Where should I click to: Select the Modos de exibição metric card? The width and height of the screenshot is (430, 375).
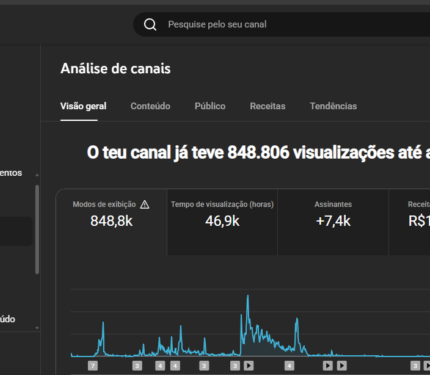point(111,222)
